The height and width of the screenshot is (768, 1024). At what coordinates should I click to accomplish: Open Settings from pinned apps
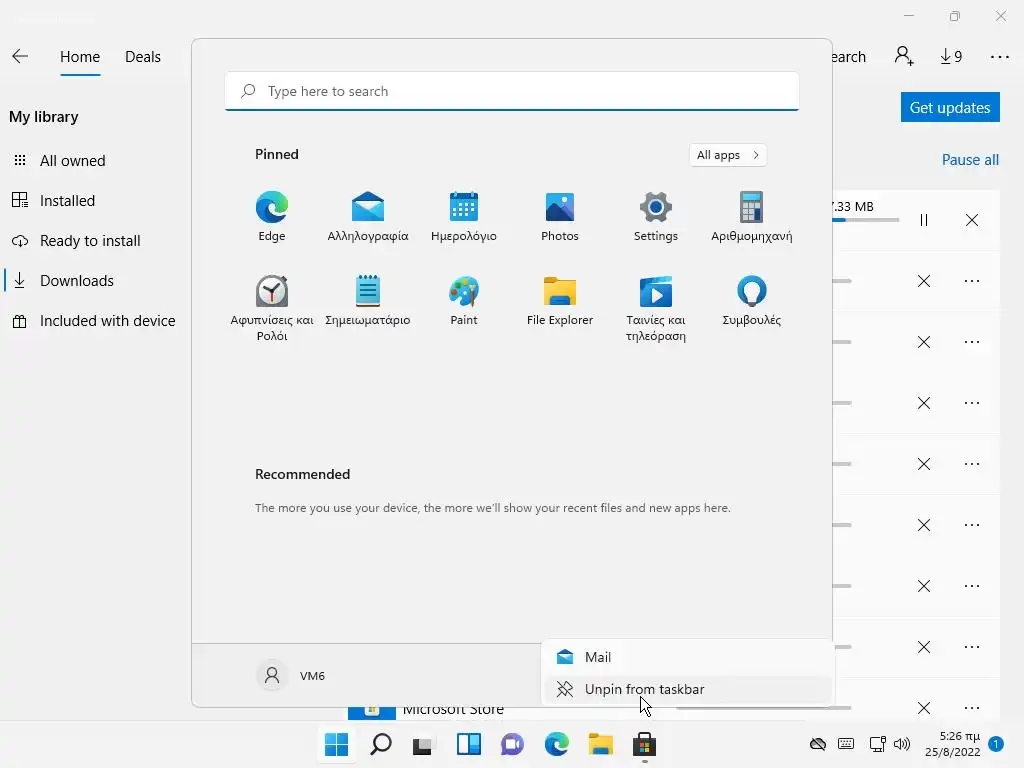point(656,216)
